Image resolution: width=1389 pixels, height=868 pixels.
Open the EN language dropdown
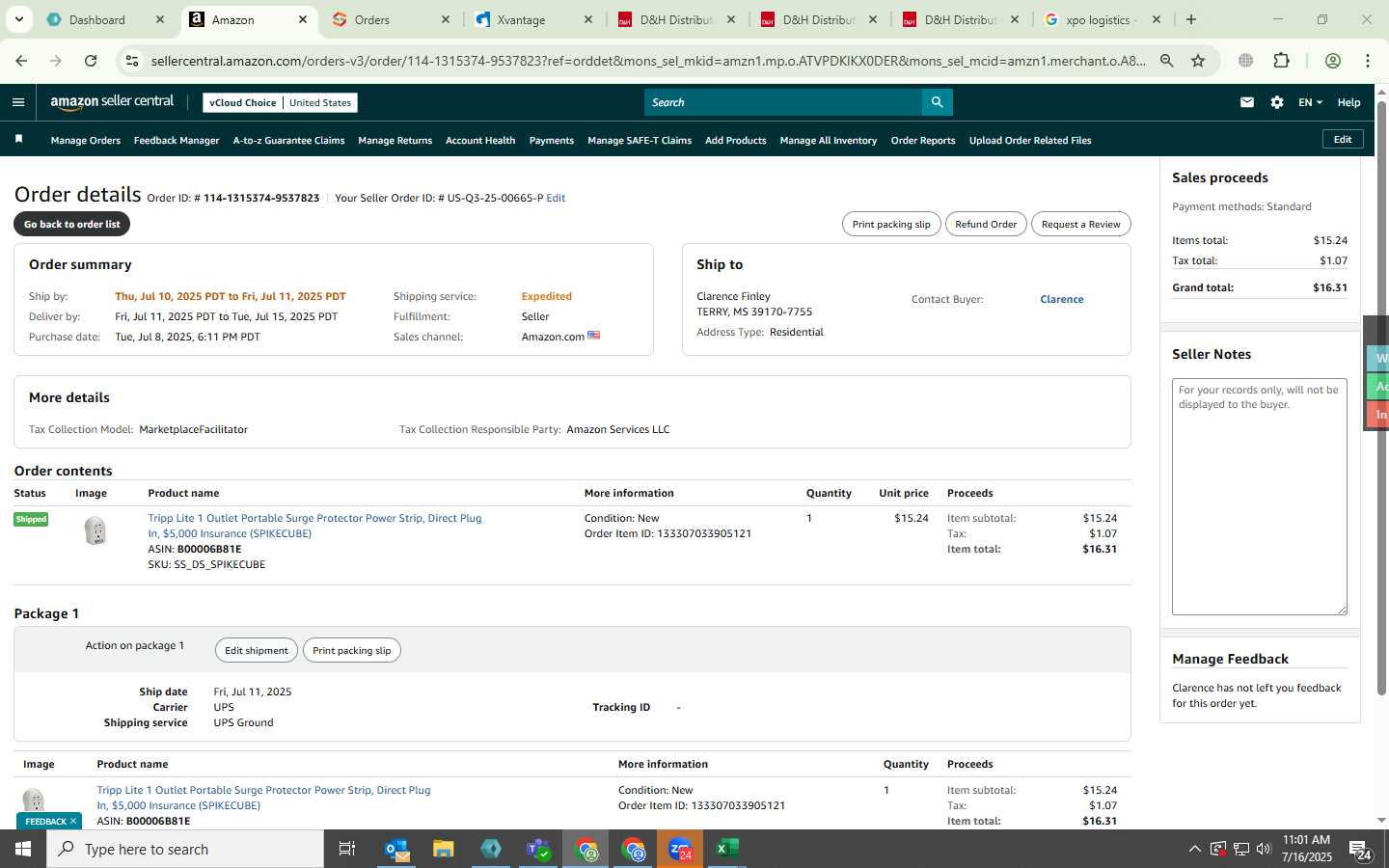(x=1310, y=102)
